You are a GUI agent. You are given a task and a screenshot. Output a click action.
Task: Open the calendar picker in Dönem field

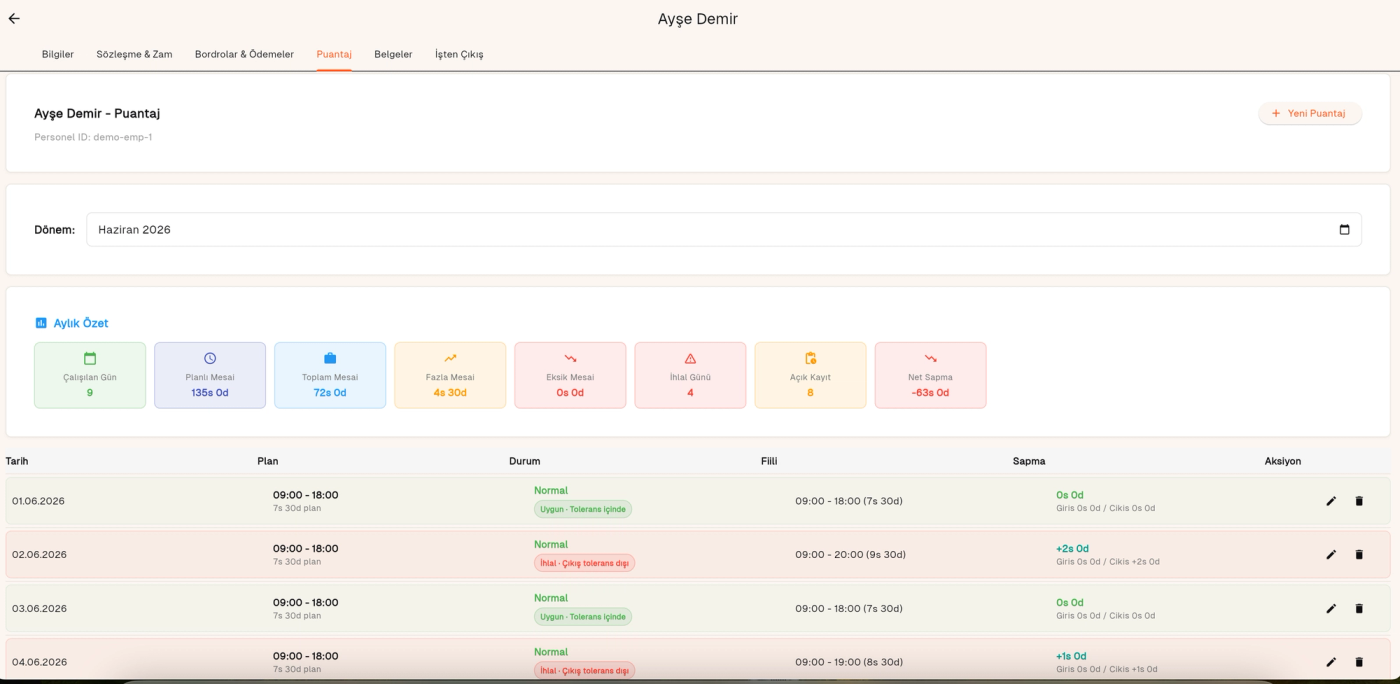(1344, 230)
